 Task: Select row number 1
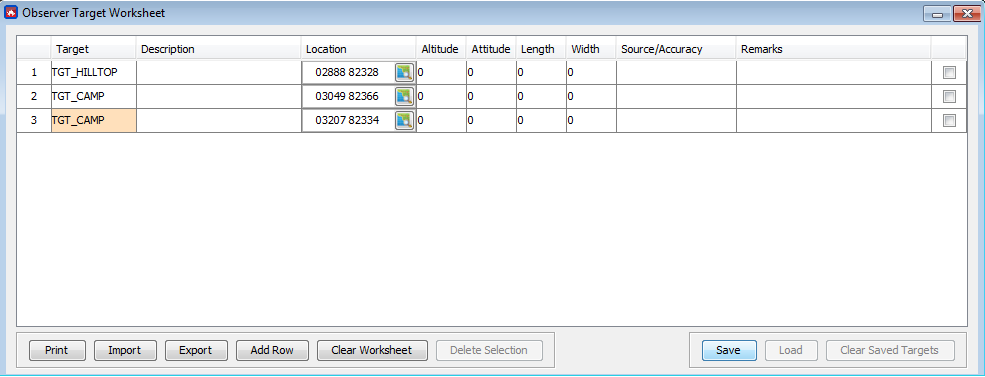[x=34, y=73]
